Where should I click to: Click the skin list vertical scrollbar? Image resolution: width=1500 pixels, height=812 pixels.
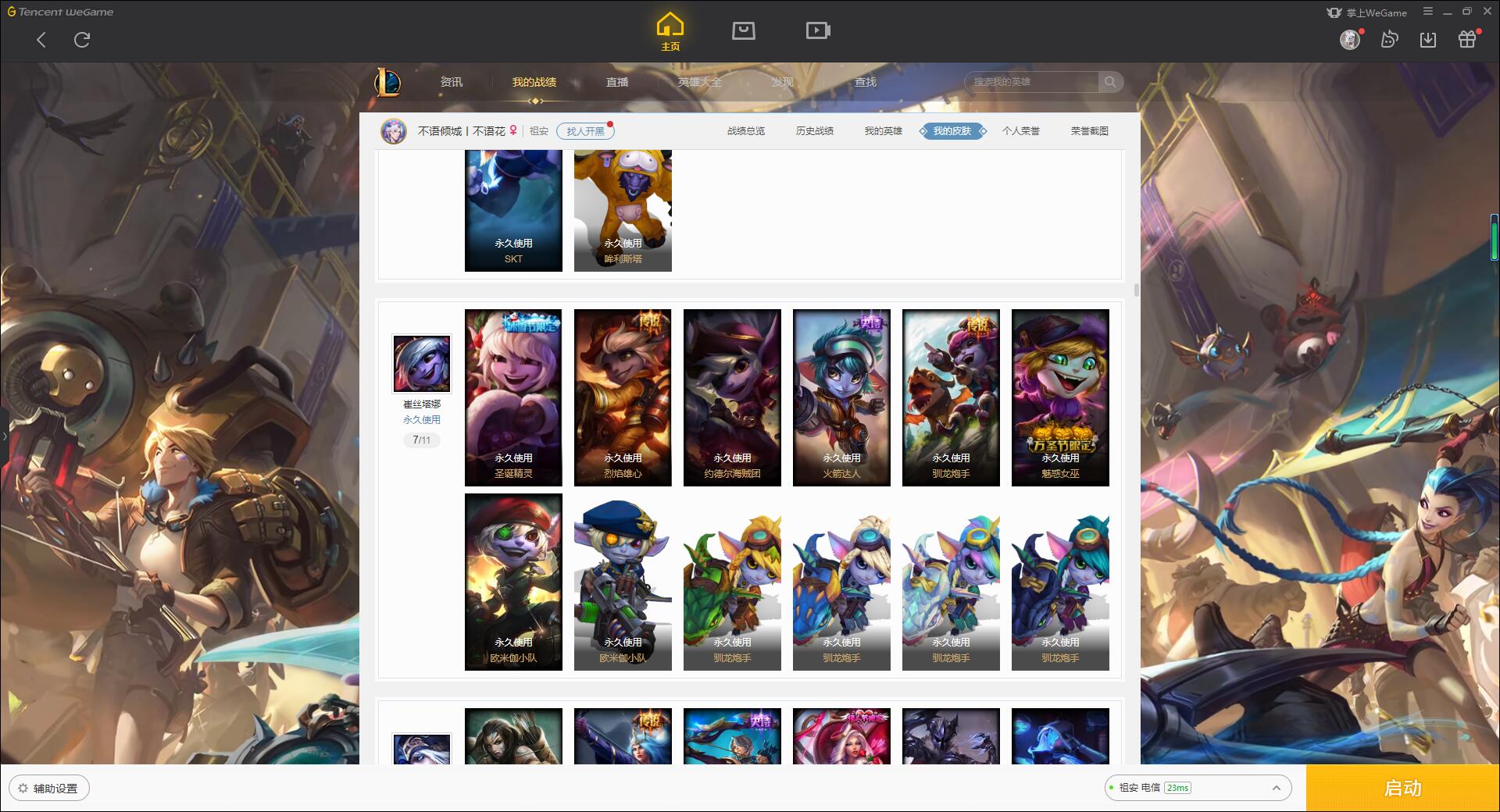click(1136, 290)
